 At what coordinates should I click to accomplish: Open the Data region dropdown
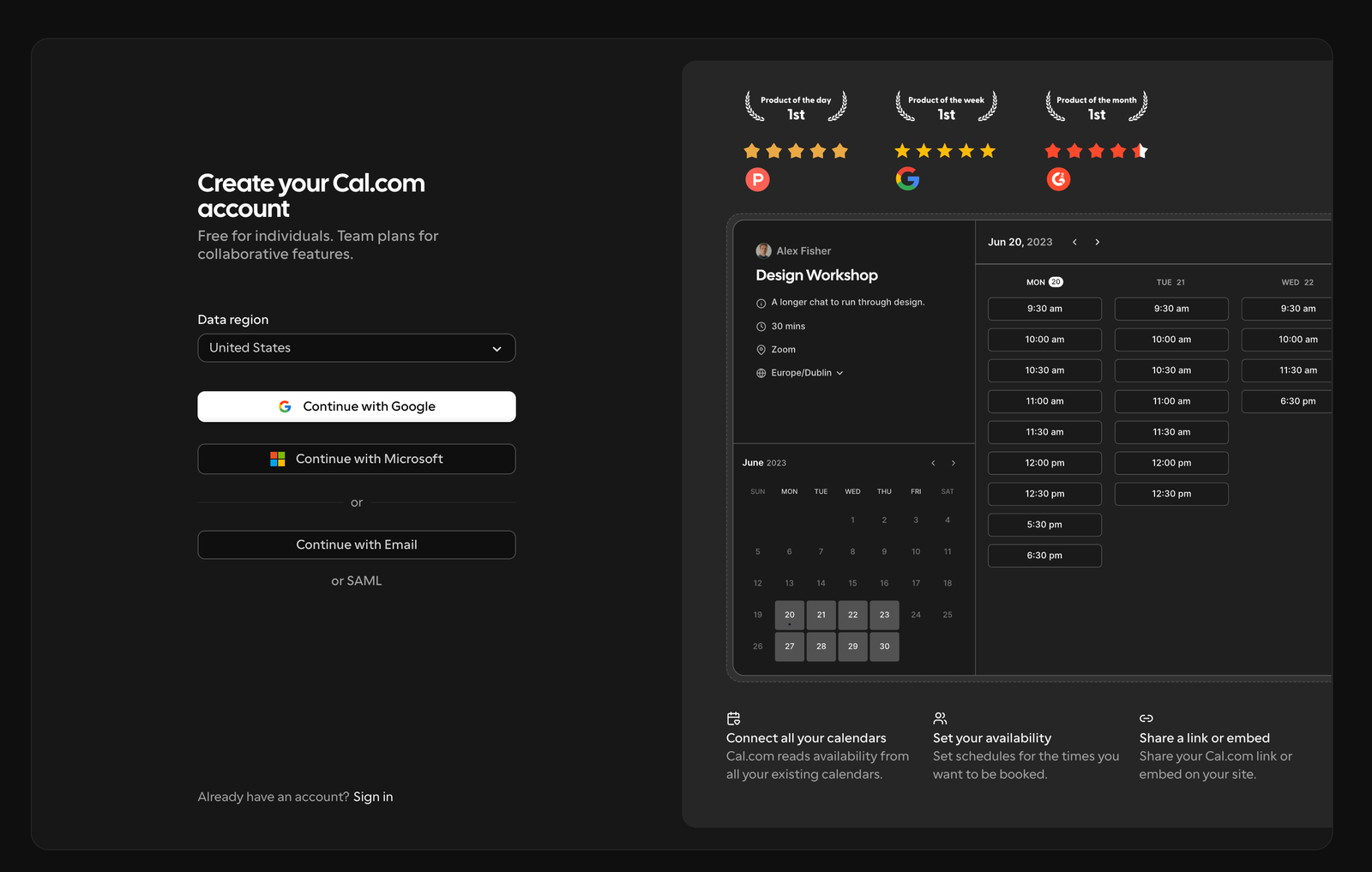(357, 348)
